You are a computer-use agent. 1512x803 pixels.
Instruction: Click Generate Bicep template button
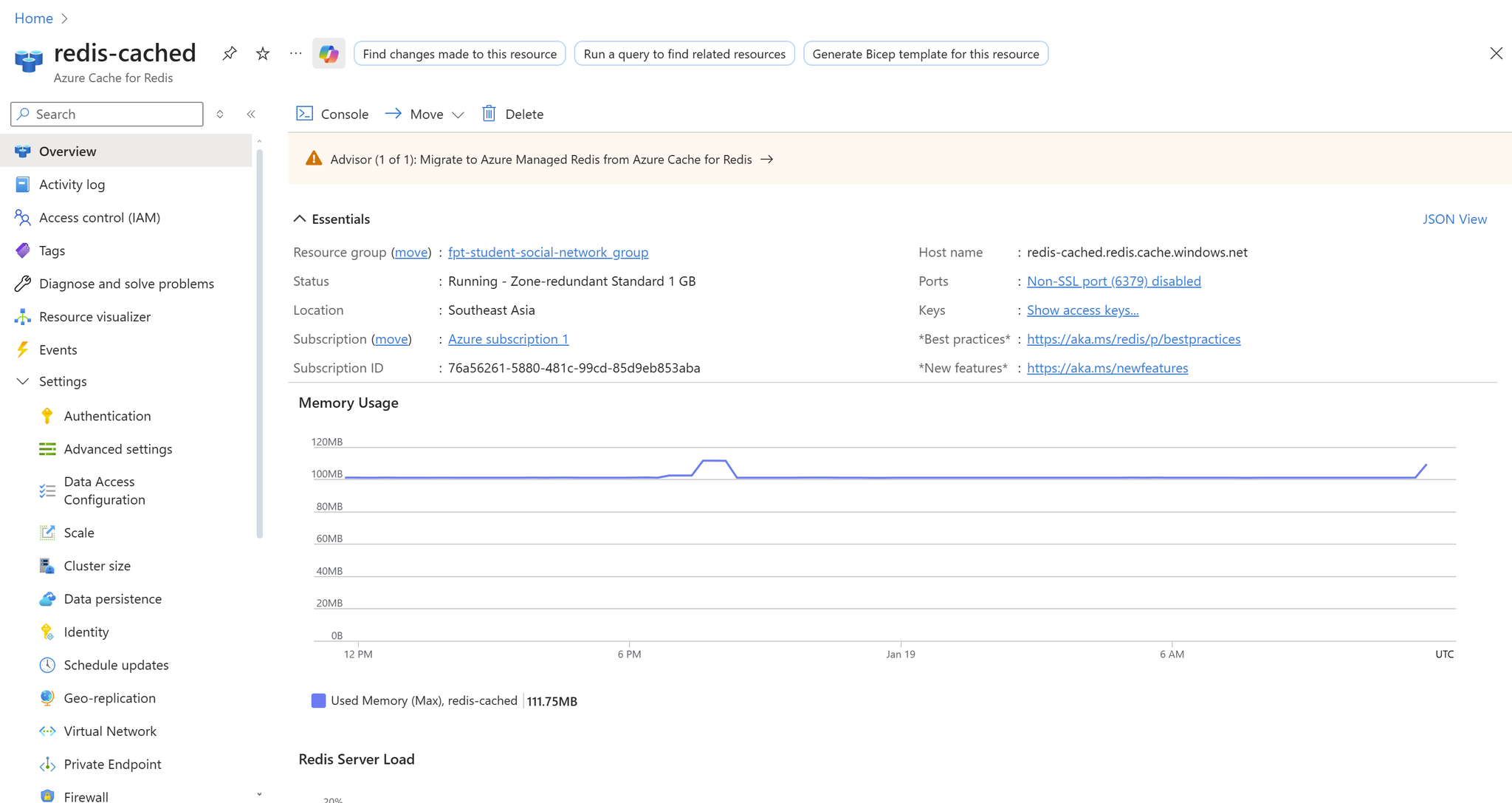click(x=926, y=53)
